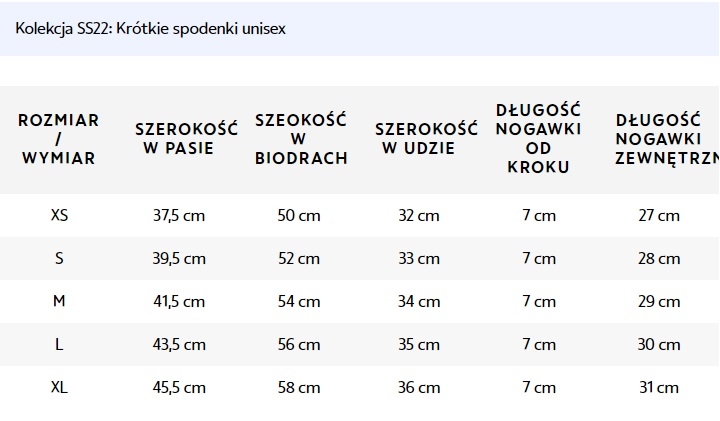Click the S size row label
720x421 pixels.
pyautogui.click(x=59, y=258)
